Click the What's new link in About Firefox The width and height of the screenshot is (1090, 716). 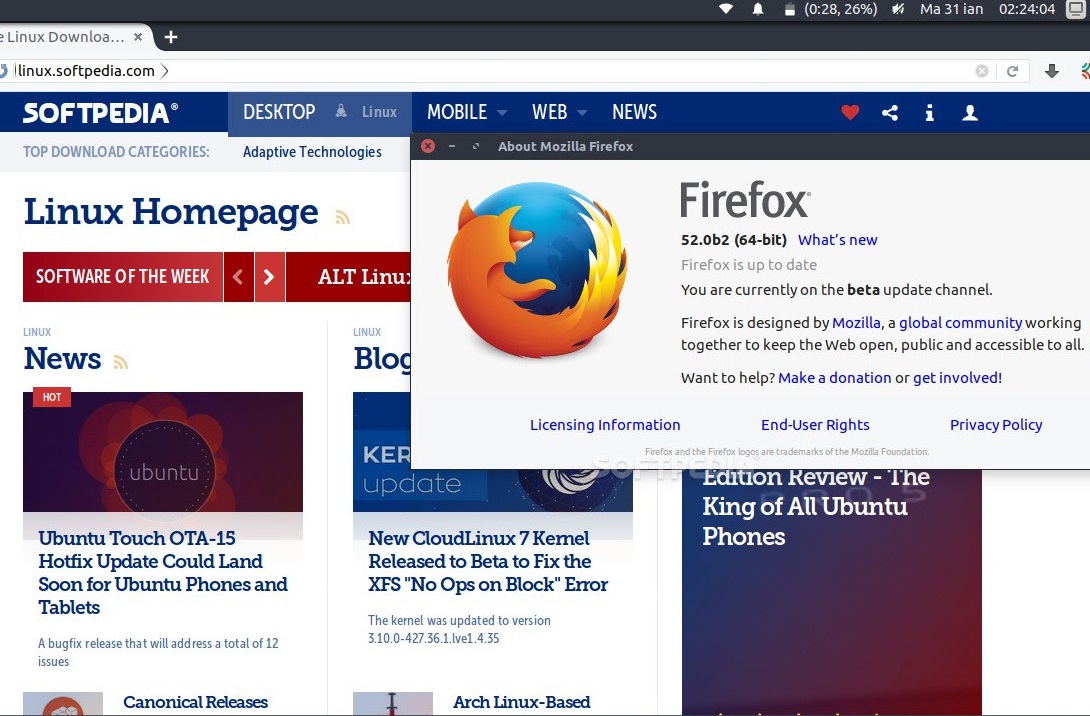pos(838,240)
